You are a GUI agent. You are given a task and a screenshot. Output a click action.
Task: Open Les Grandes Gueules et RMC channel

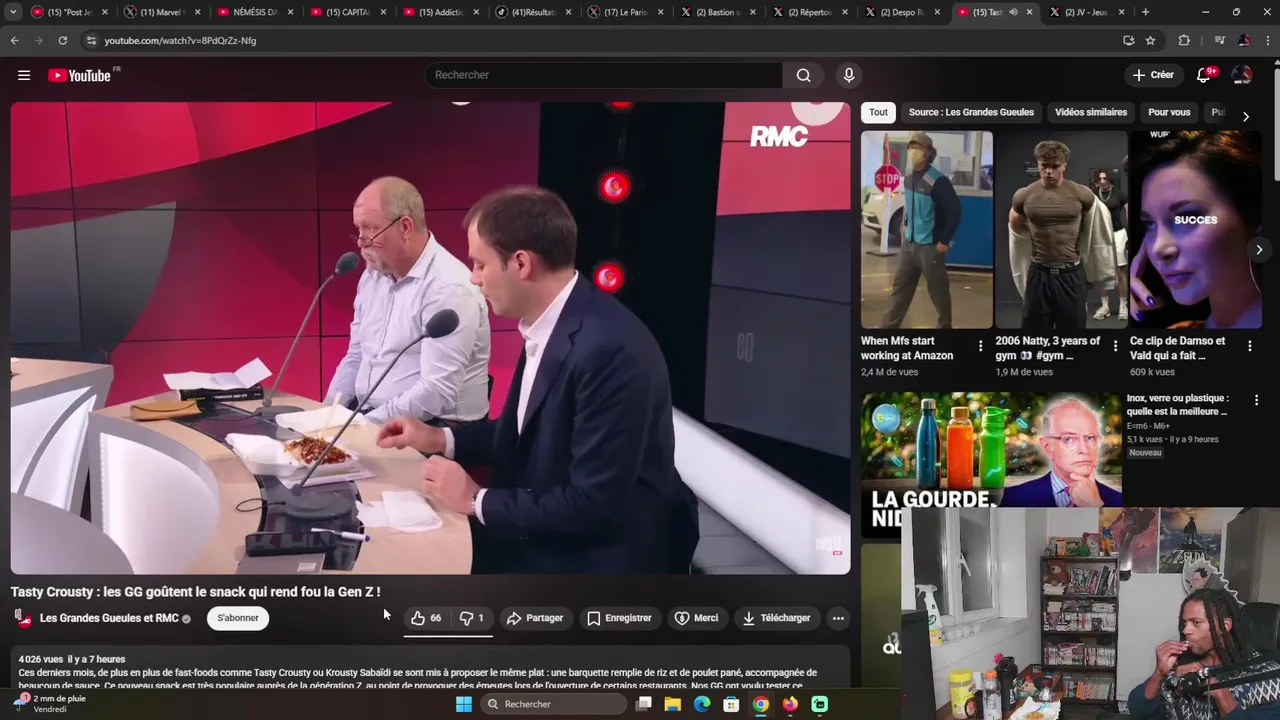(x=109, y=618)
